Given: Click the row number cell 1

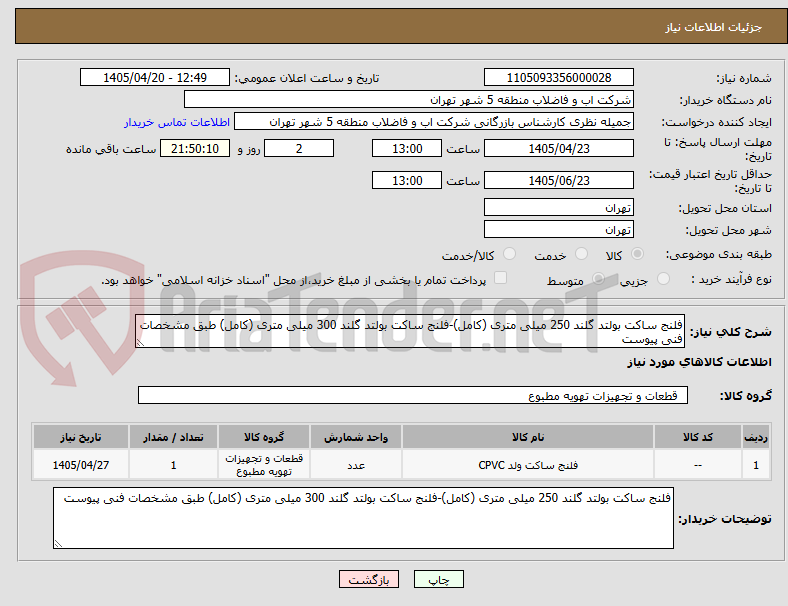Looking at the screenshot, I should tap(756, 465).
